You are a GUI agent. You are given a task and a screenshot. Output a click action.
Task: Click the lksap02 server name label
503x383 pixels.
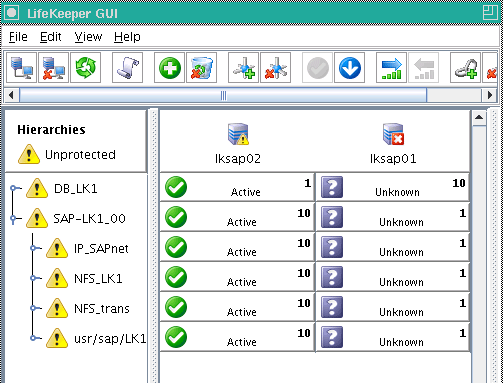pos(238,159)
